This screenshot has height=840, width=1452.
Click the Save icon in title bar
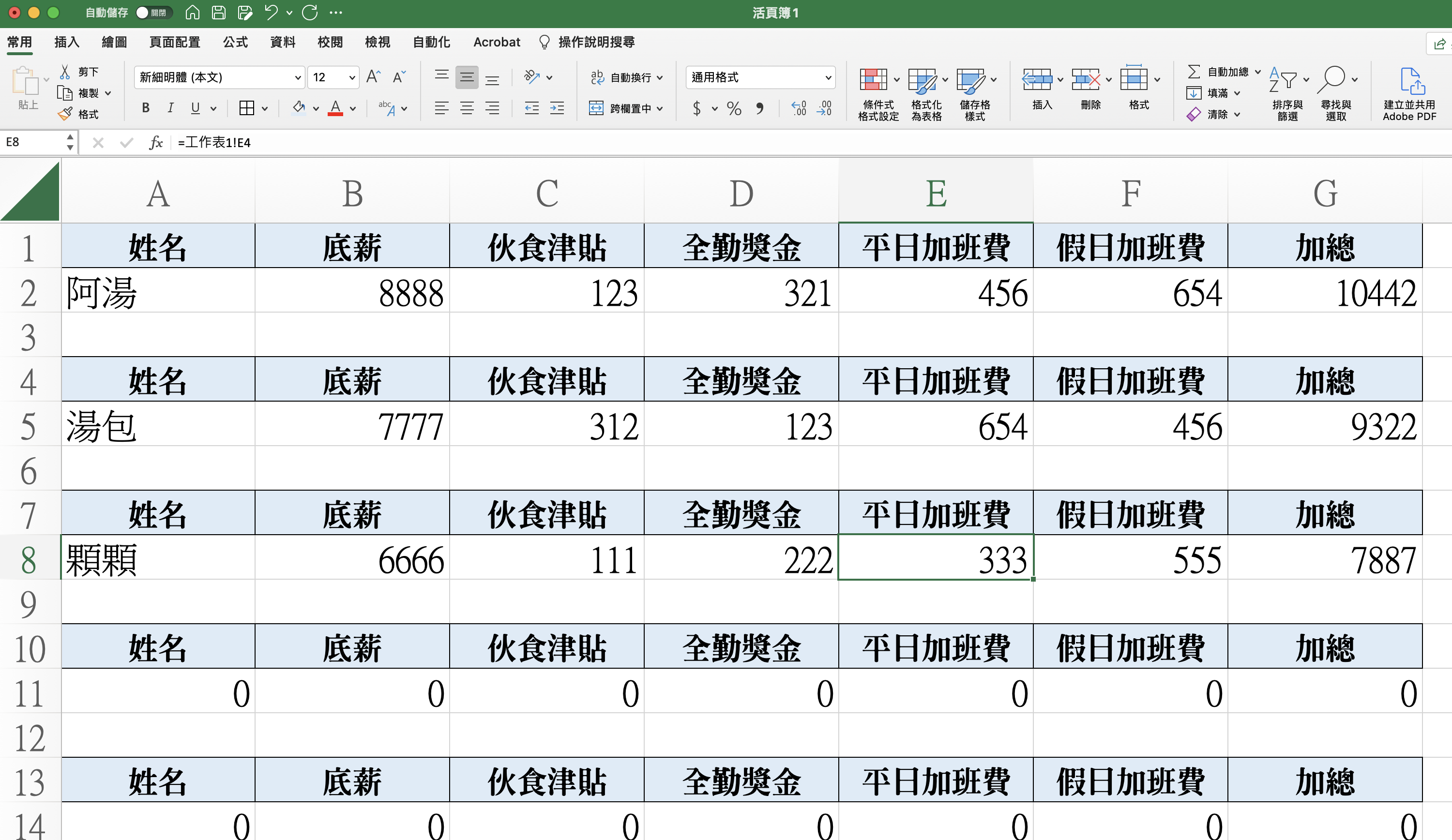click(x=218, y=13)
